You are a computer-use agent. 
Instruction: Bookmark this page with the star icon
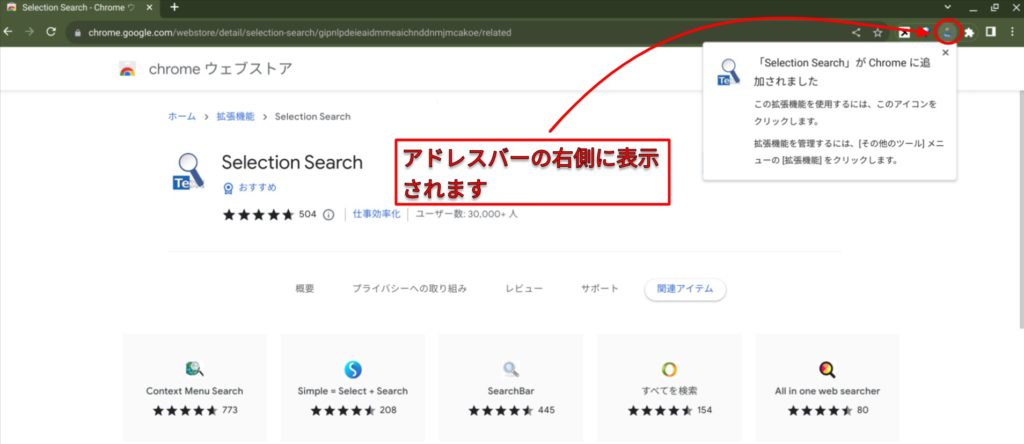(877, 32)
